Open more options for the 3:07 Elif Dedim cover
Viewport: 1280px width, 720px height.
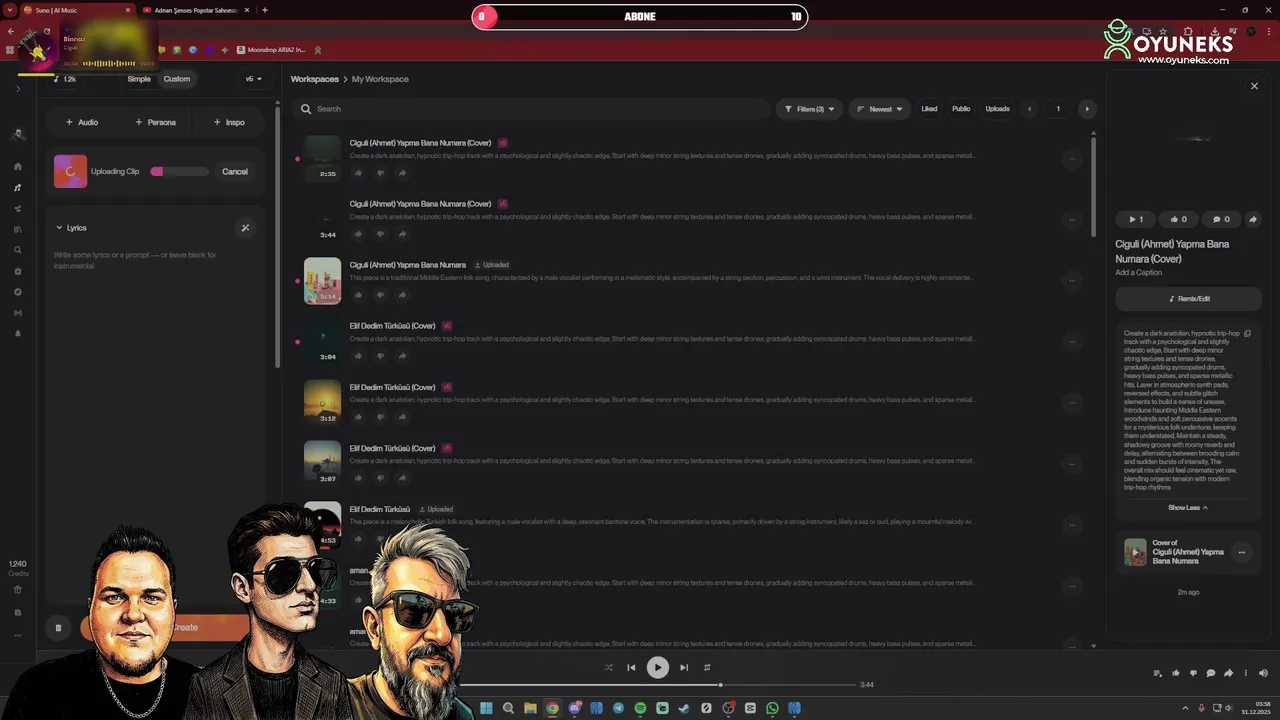coord(1072,463)
